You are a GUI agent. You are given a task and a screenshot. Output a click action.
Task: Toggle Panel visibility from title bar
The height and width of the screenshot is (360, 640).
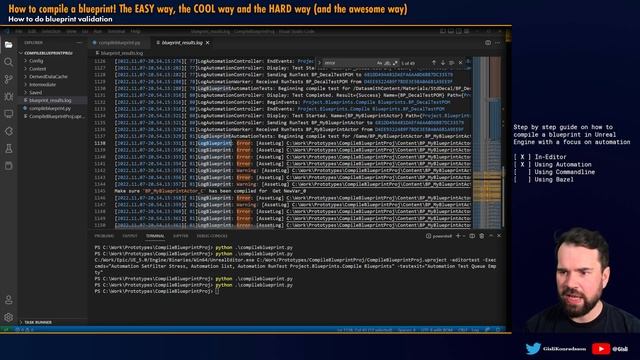coord(451,31)
